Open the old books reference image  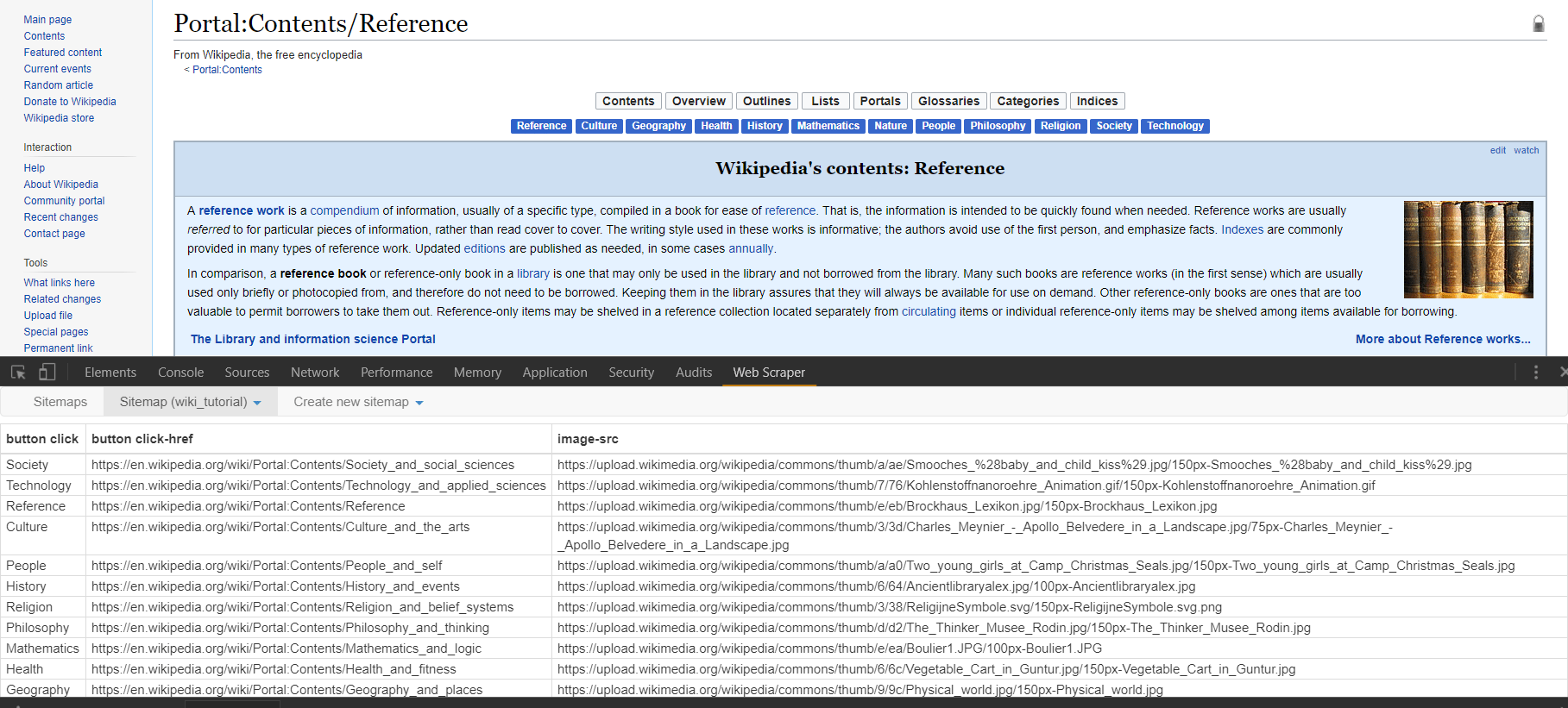(1468, 249)
